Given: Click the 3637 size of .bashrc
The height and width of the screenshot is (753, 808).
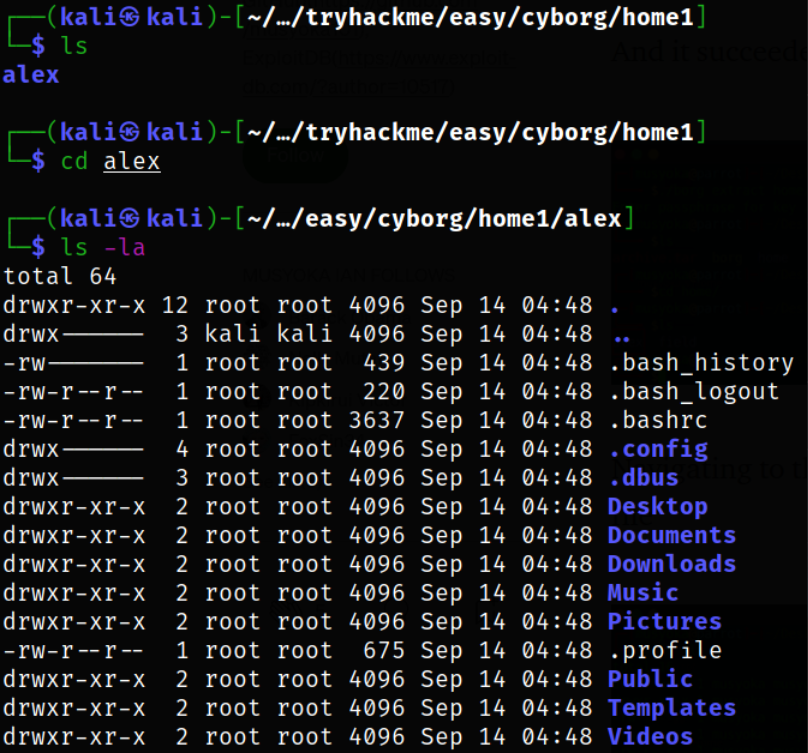Looking at the screenshot, I should point(377,420).
